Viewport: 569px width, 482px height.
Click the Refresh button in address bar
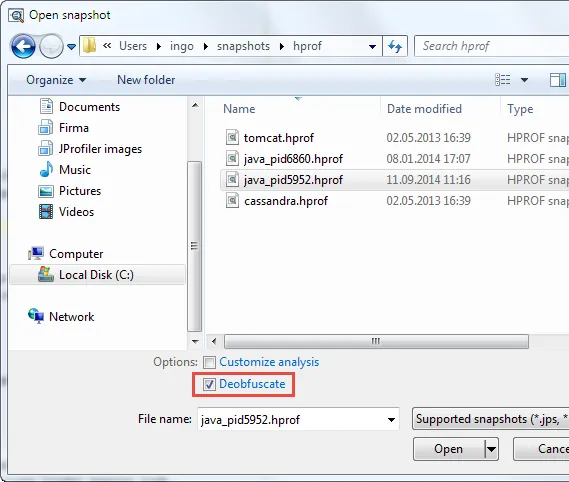click(x=395, y=46)
